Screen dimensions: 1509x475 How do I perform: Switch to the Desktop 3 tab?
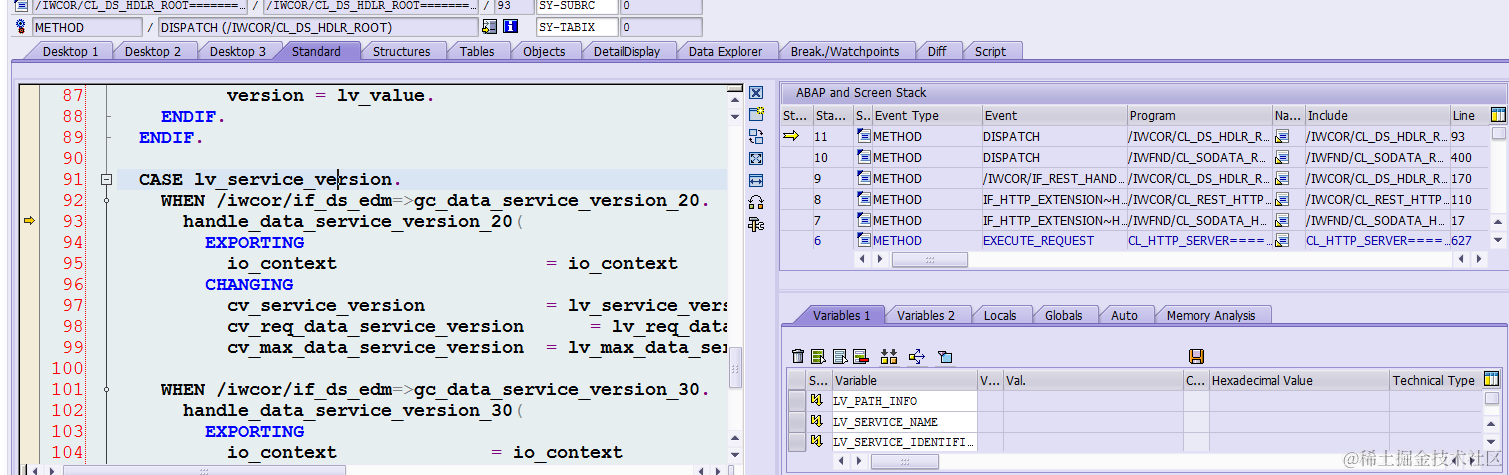tap(238, 51)
